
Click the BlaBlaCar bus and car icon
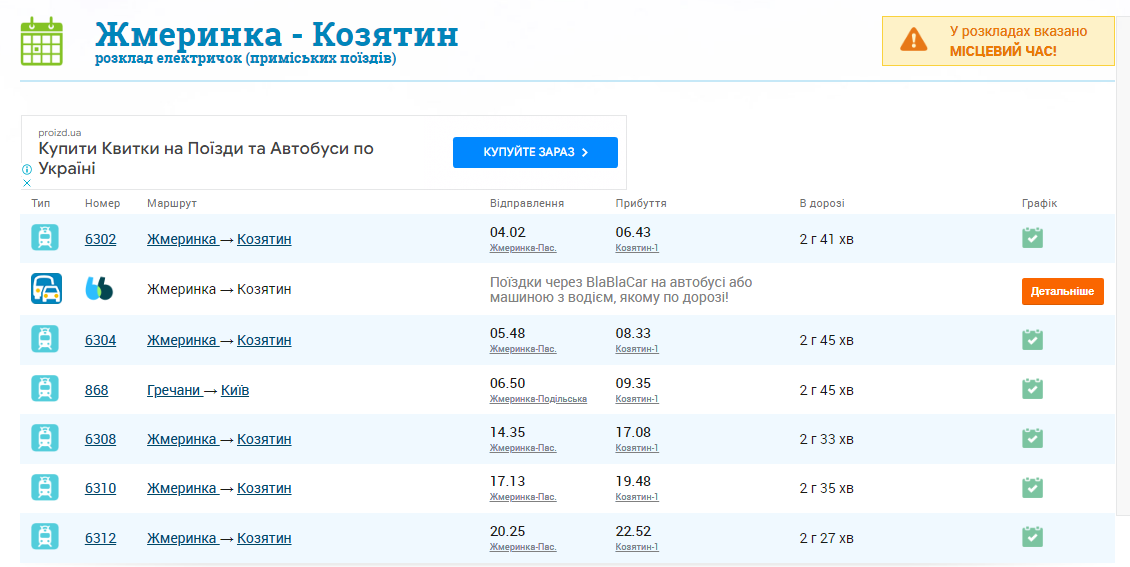pyautogui.click(x=45, y=289)
